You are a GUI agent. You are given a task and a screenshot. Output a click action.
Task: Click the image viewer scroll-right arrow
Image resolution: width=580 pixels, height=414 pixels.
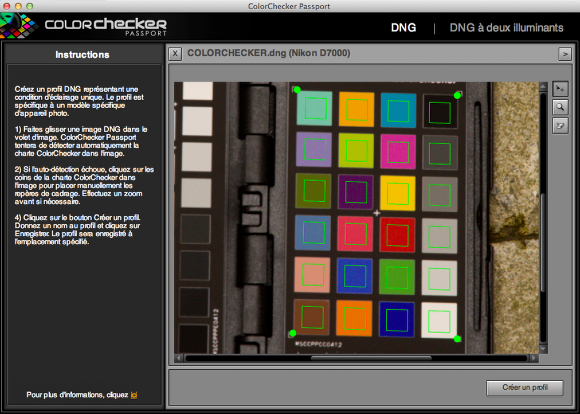534,358
